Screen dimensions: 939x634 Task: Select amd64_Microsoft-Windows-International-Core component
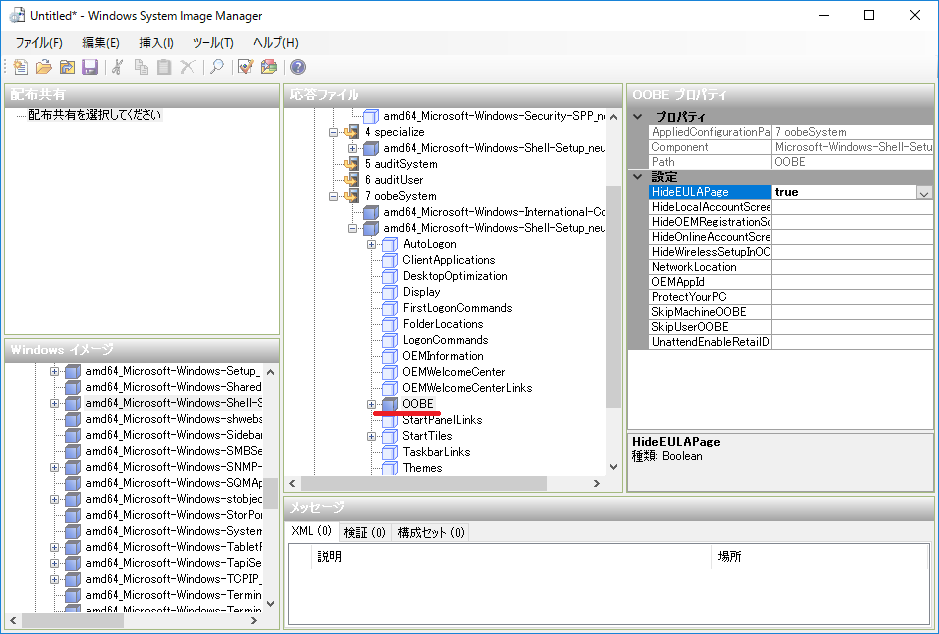coord(494,212)
